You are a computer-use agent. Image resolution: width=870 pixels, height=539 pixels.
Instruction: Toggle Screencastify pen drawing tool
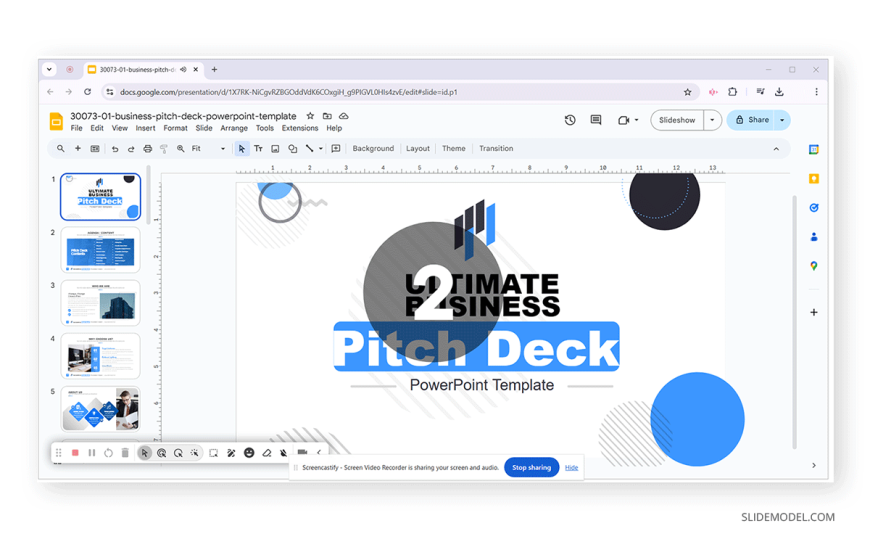pyautogui.click(x=231, y=453)
